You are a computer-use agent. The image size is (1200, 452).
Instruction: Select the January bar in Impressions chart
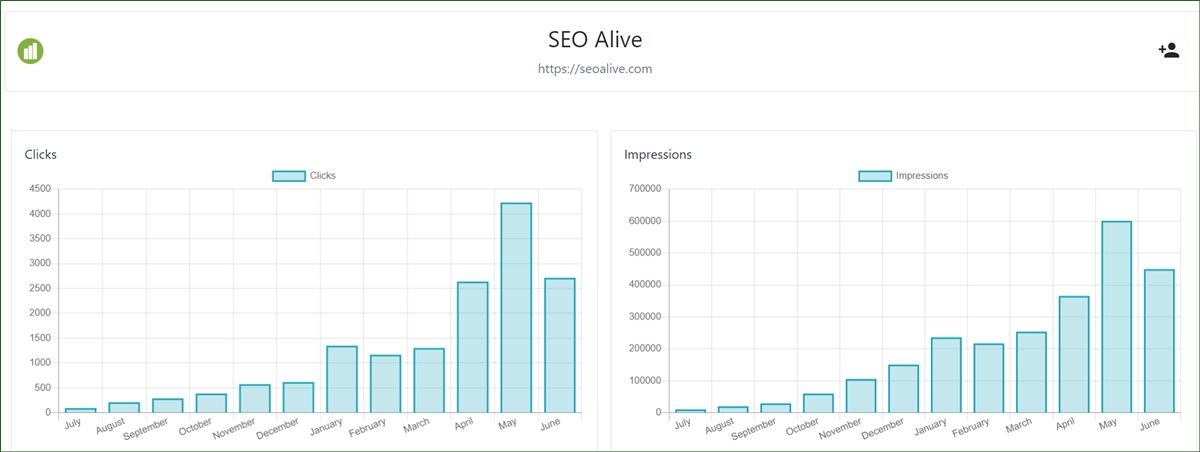click(x=946, y=375)
